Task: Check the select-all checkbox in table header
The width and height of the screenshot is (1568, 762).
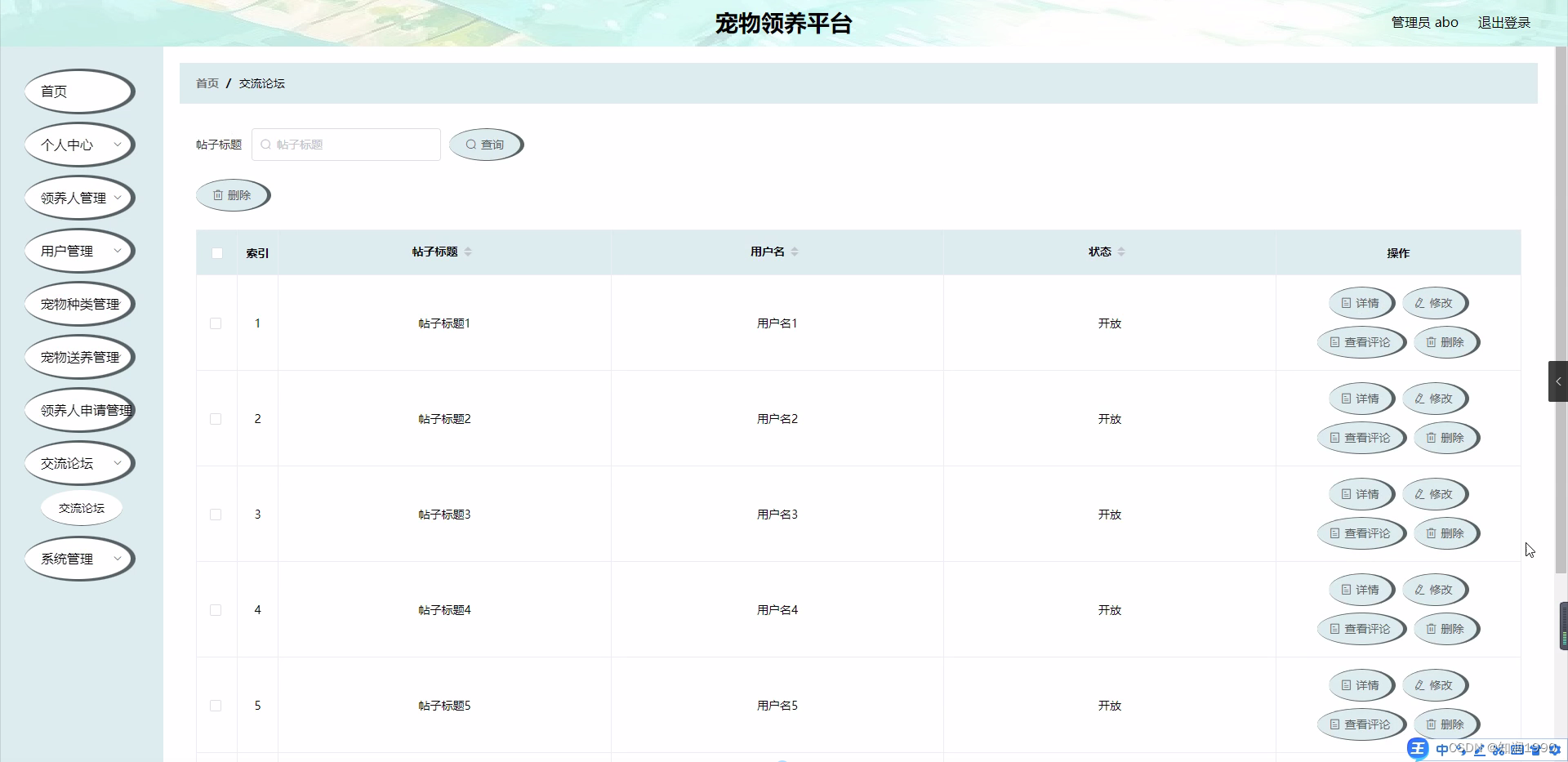Action: 216,253
